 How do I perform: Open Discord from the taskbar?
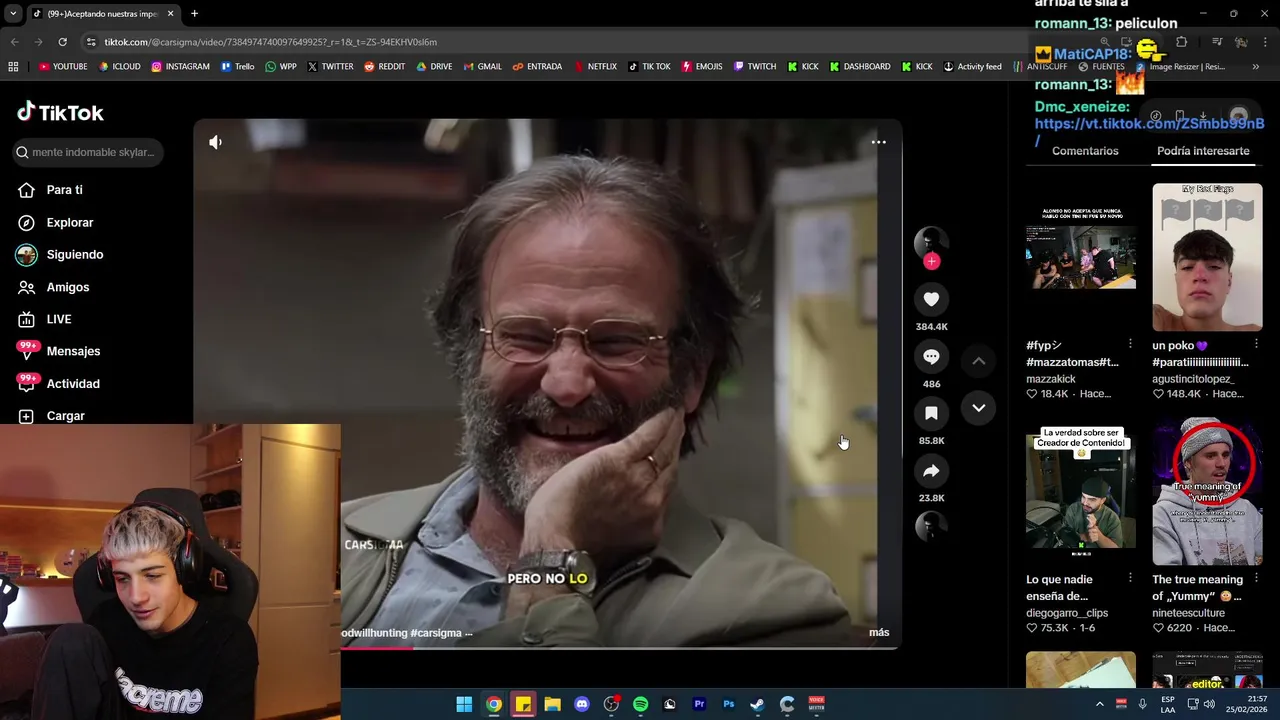pyautogui.click(x=582, y=704)
